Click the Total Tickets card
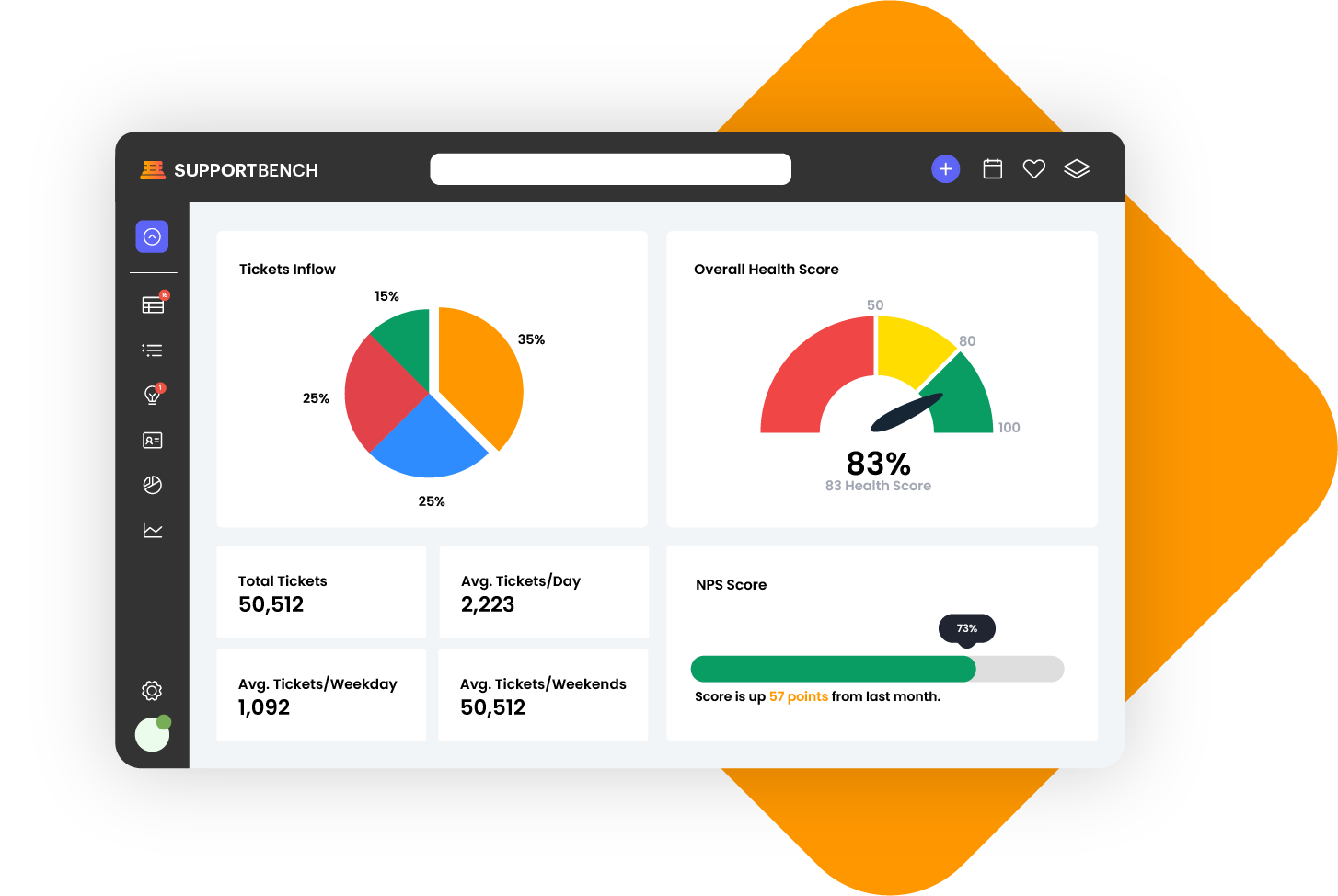Viewport: 1338px width, 896px height. [x=321, y=592]
